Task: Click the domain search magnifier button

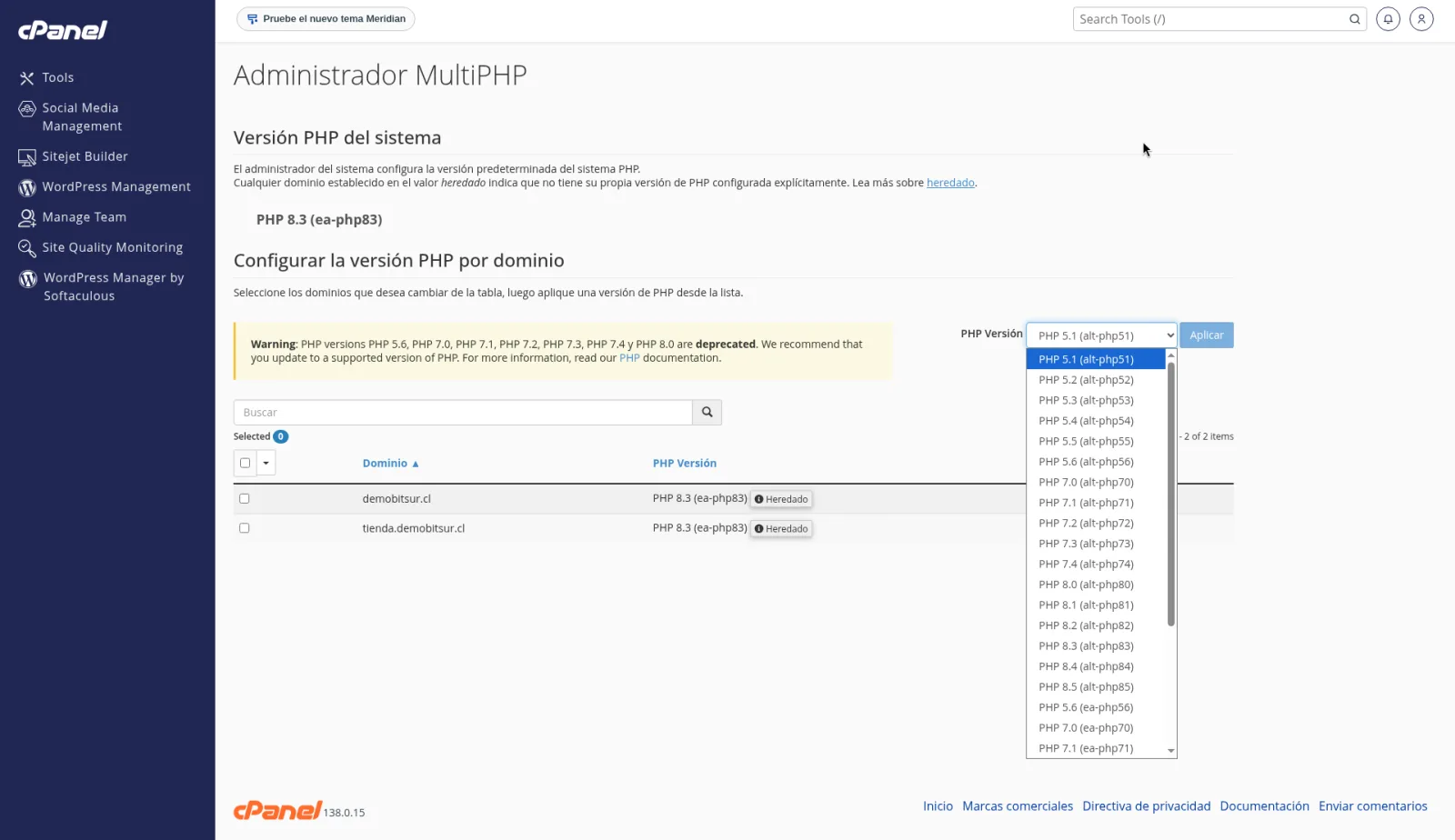Action: 707,413
